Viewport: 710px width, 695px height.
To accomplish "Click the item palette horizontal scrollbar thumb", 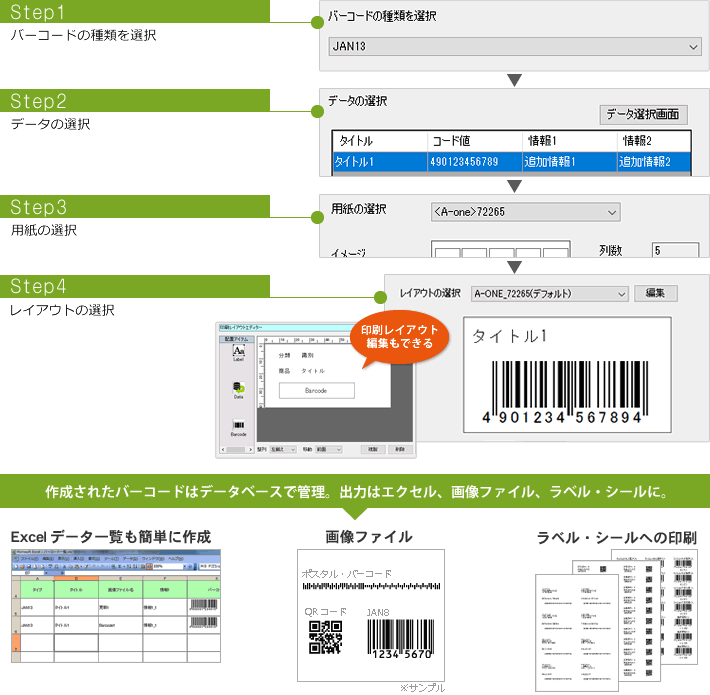I will tap(235, 450).
